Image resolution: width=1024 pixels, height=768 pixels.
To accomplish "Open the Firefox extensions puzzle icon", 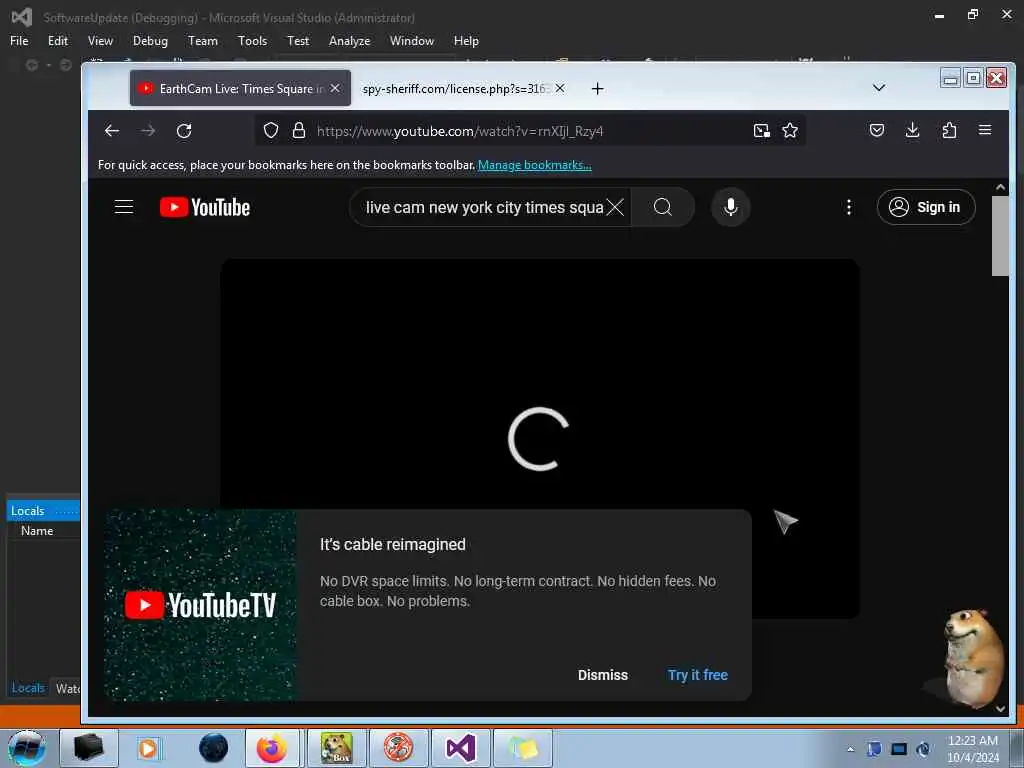I will (949, 130).
